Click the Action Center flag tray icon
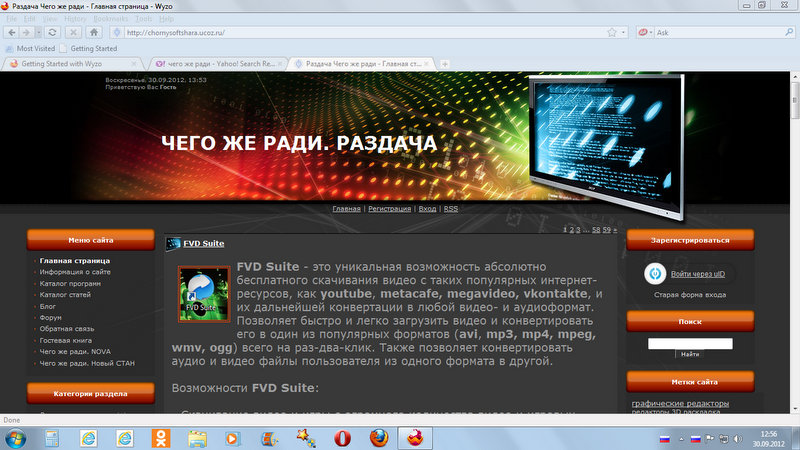800x450 pixels. (710, 439)
